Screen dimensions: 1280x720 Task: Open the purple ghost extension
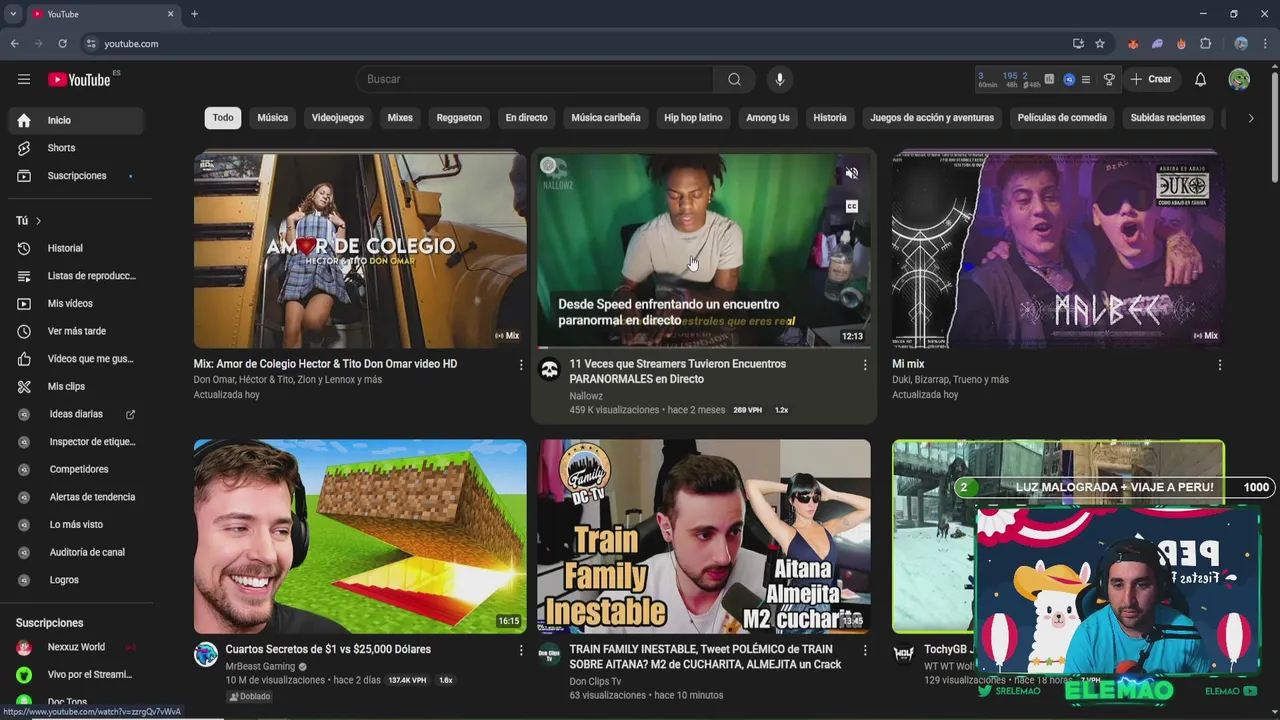(1157, 44)
